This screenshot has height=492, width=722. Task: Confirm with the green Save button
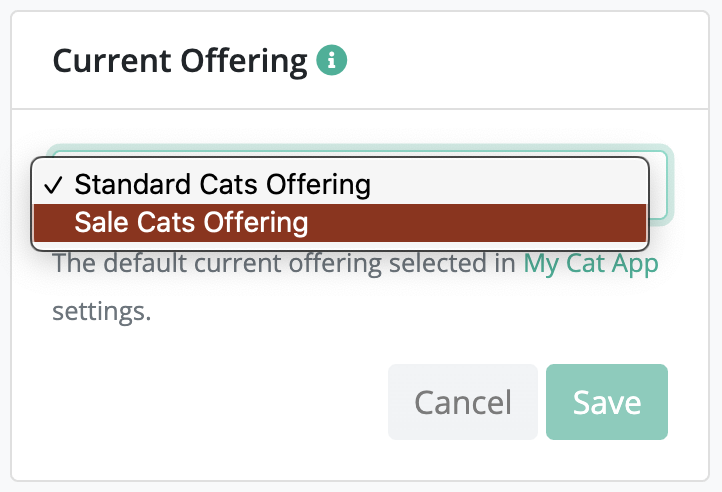click(606, 402)
